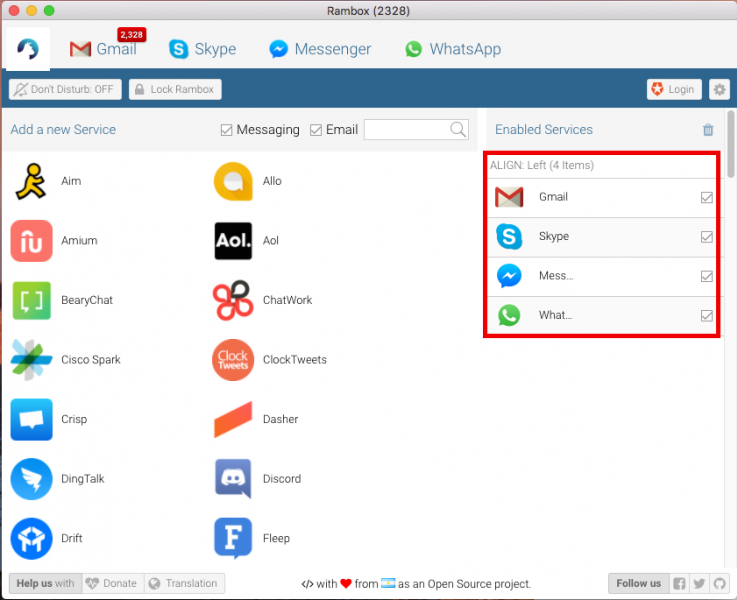Open the Rambox home tab
737x600 pixels.
pyautogui.click(x=28, y=49)
